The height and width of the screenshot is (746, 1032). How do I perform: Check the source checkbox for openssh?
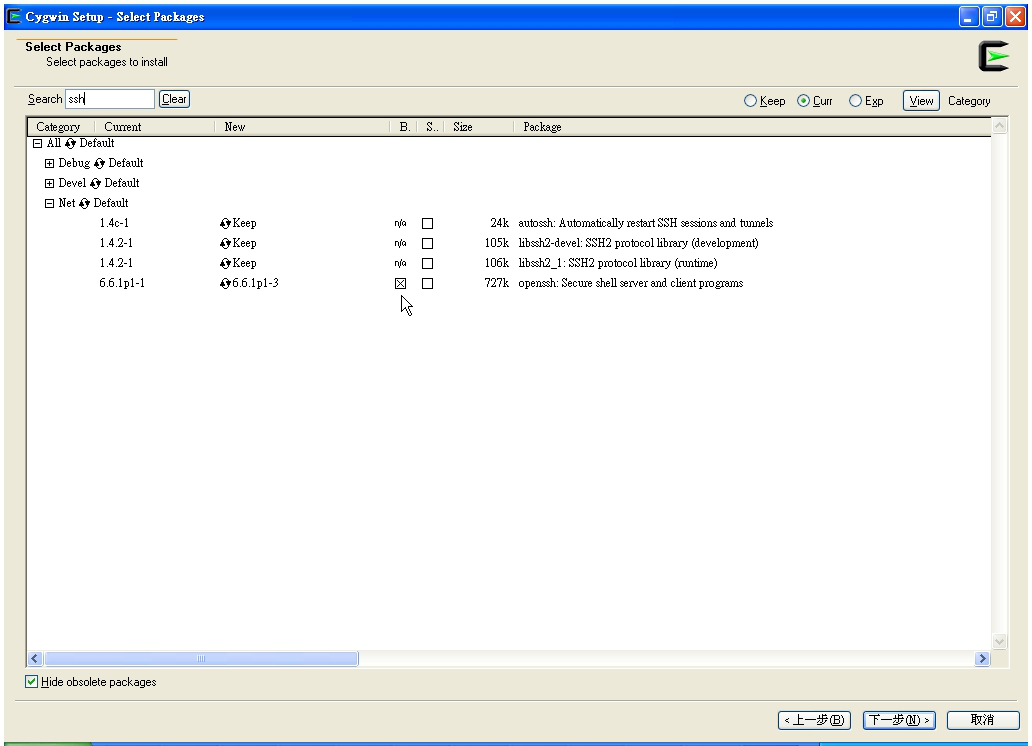click(x=428, y=284)
